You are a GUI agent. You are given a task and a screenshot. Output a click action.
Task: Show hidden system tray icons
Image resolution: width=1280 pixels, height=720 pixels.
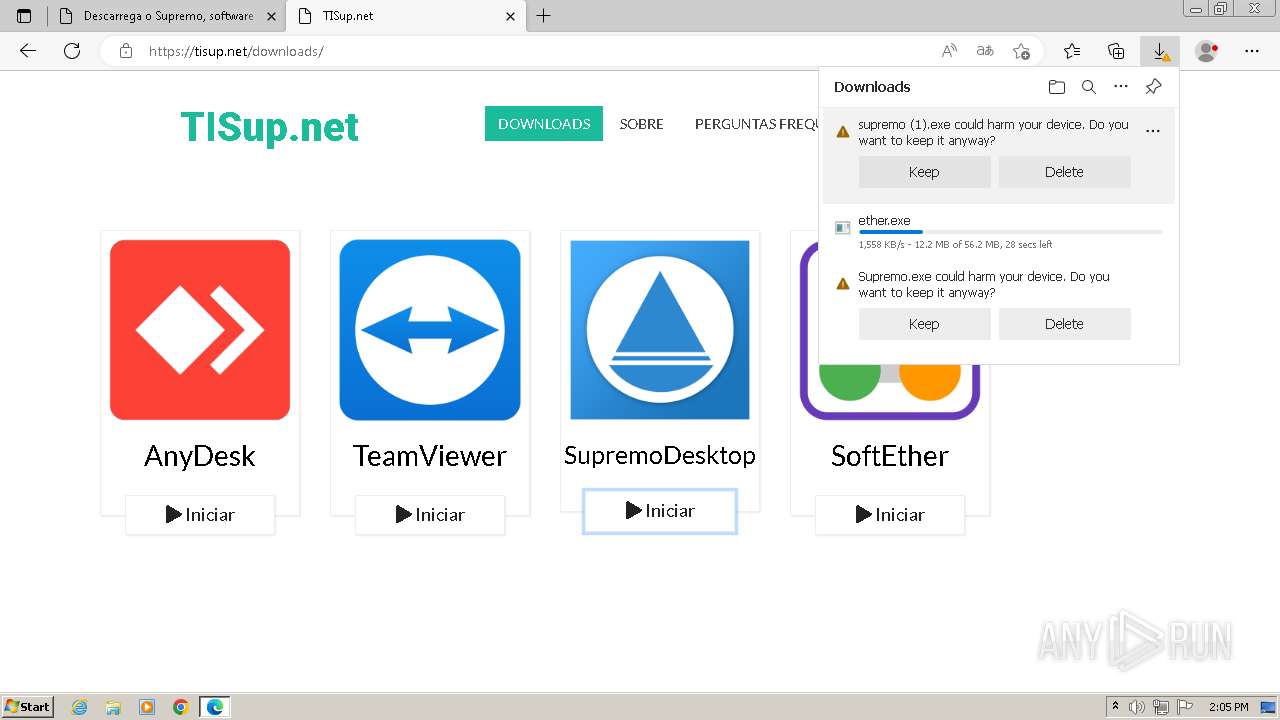1115,707
